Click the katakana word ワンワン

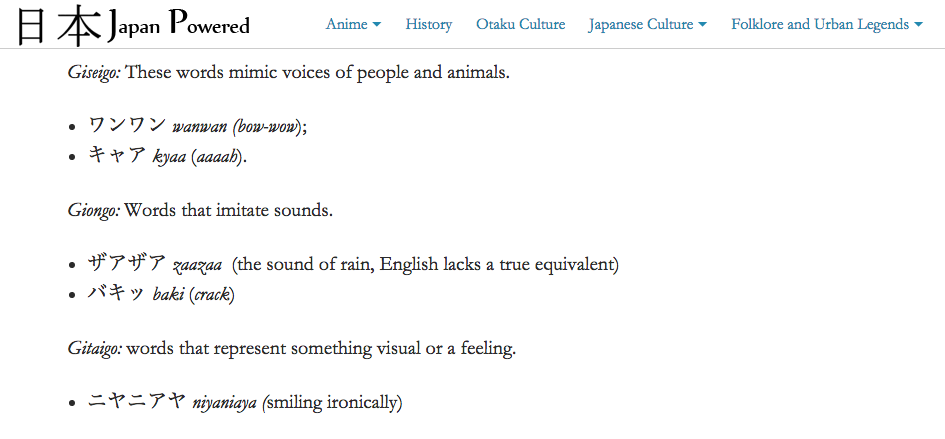(x=127, y=125)
